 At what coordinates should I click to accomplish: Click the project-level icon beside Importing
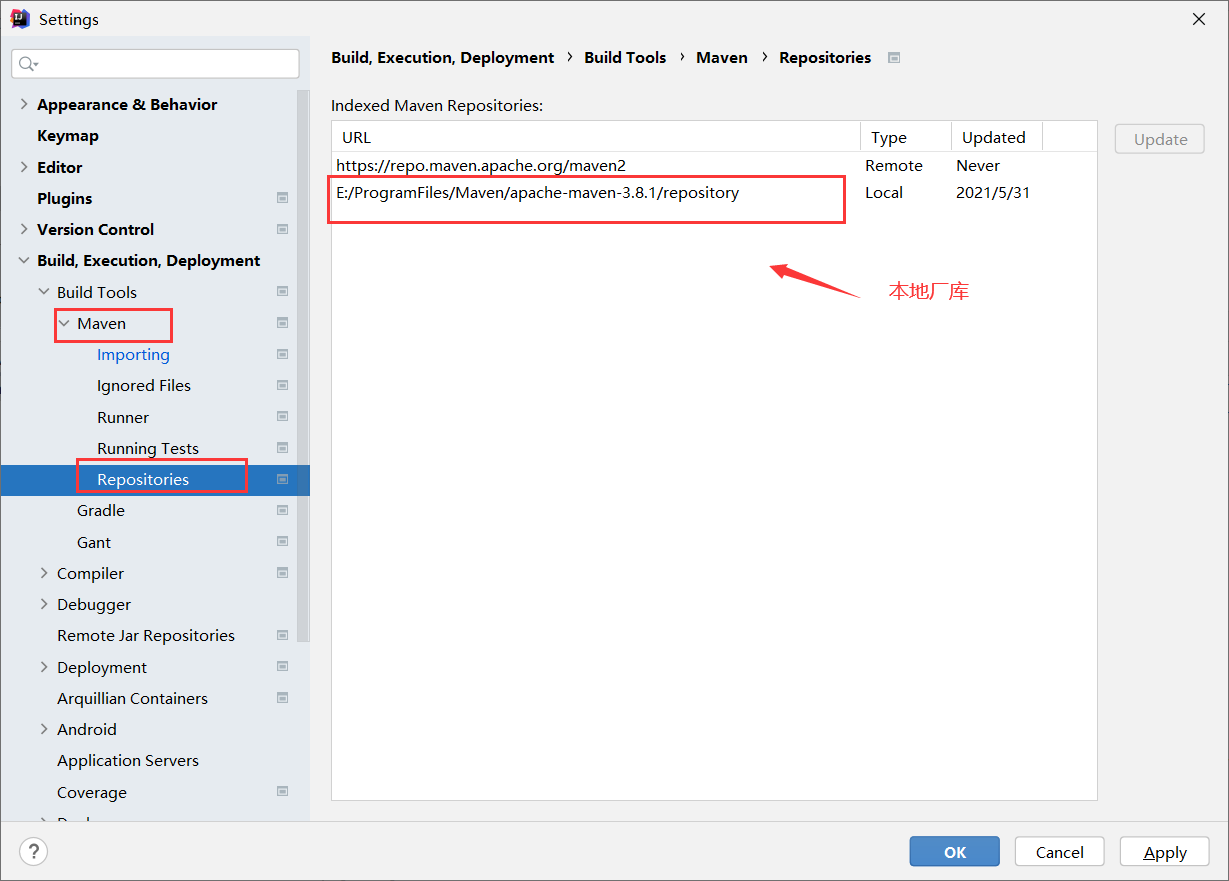coord(282,354)
